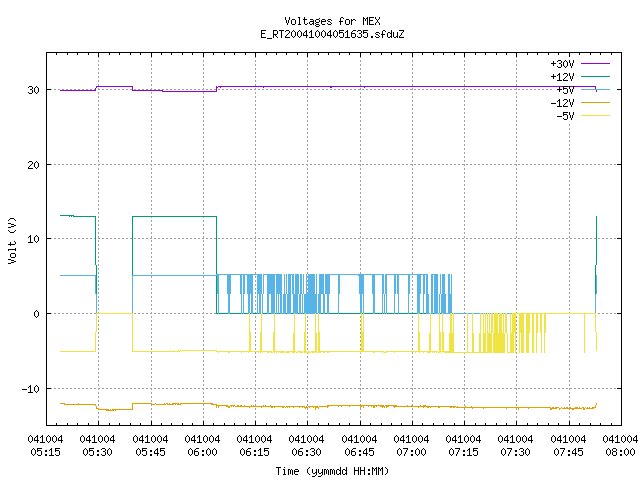The image size is (640, 480).
Task: Click the x-axis tick label 041004 07:30
Action: 516,446
